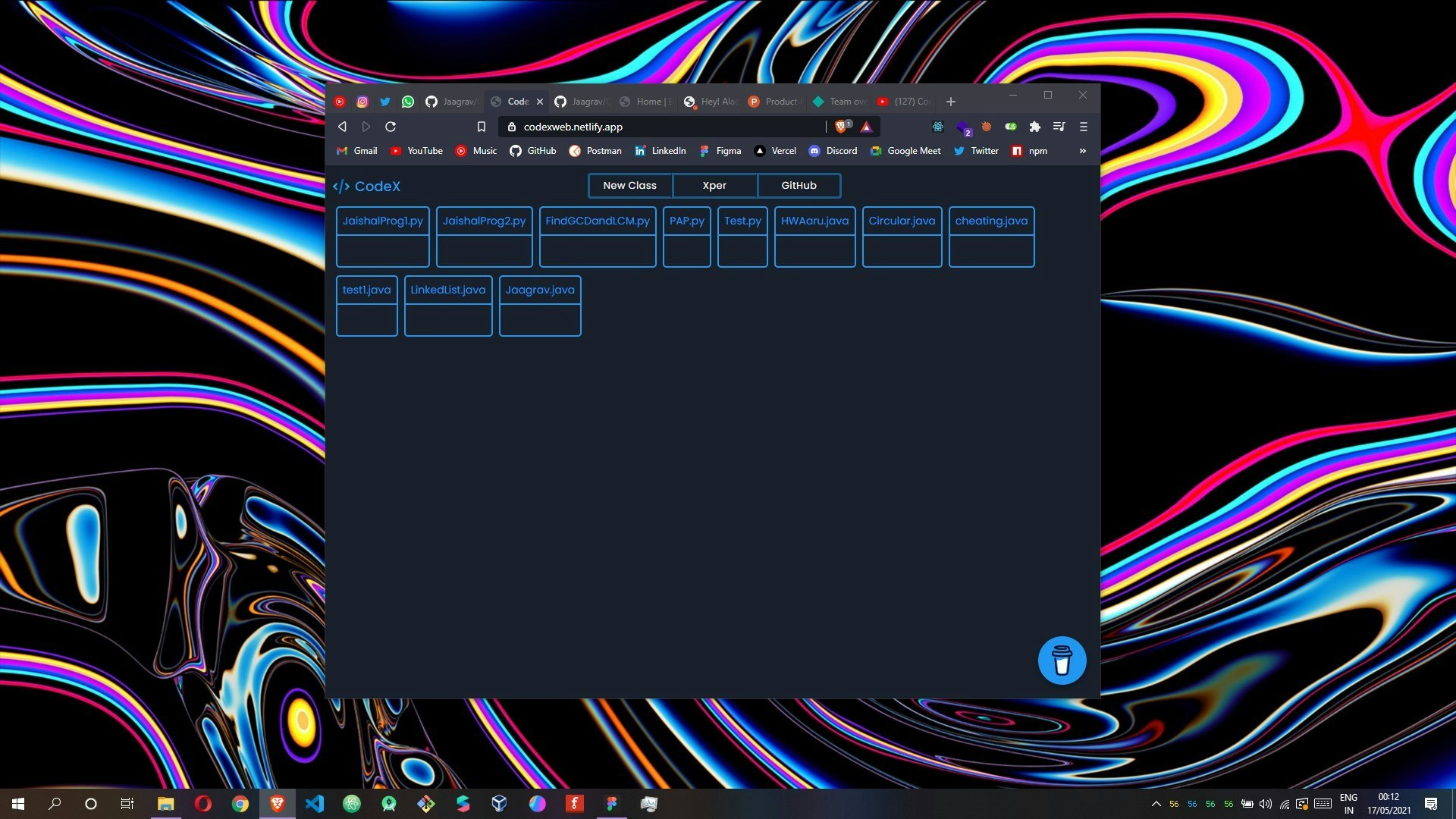Show hidden system tray icons
This screenshot has width=1456, height=819.
[1156, 804]
